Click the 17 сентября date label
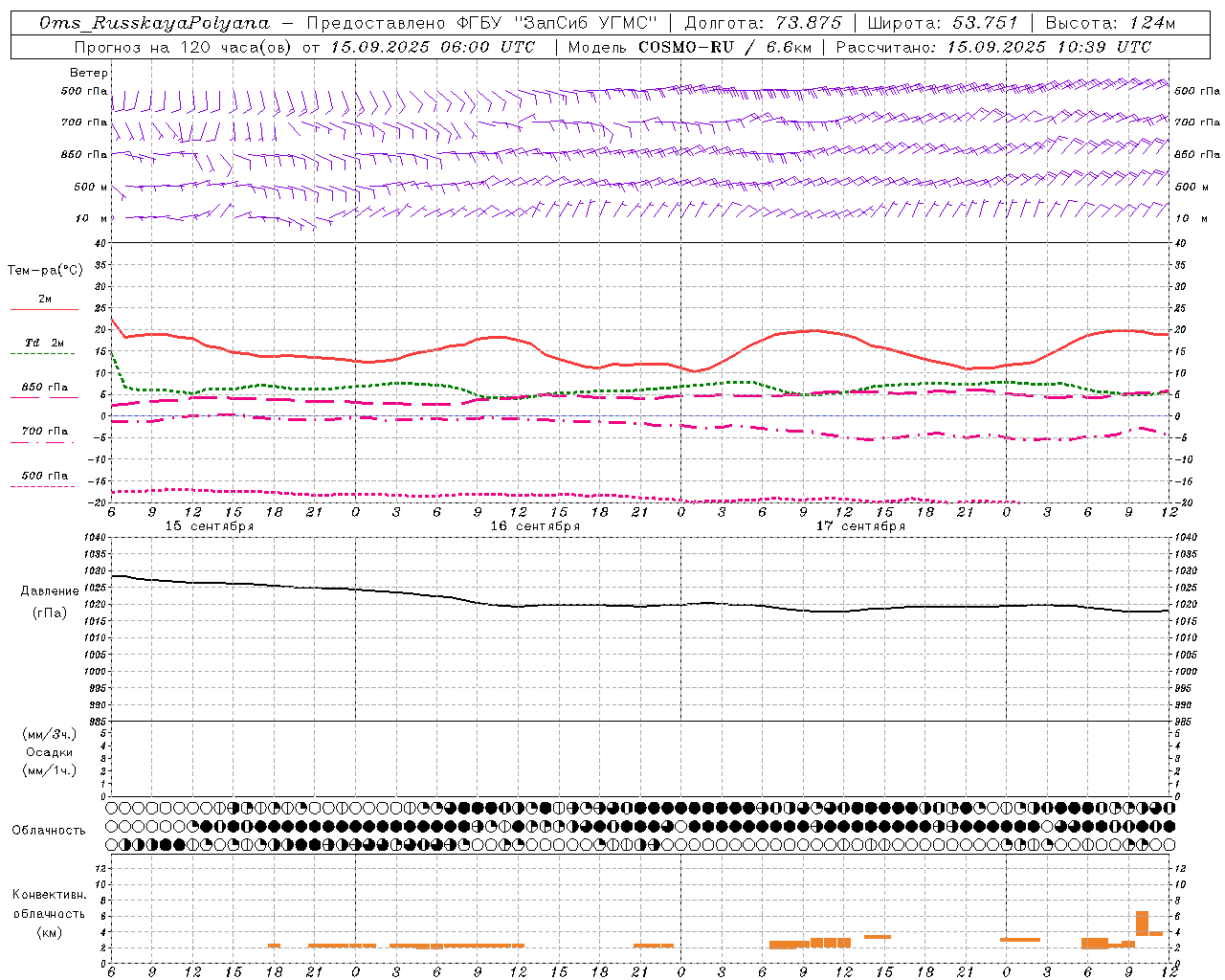 (860, 526)
